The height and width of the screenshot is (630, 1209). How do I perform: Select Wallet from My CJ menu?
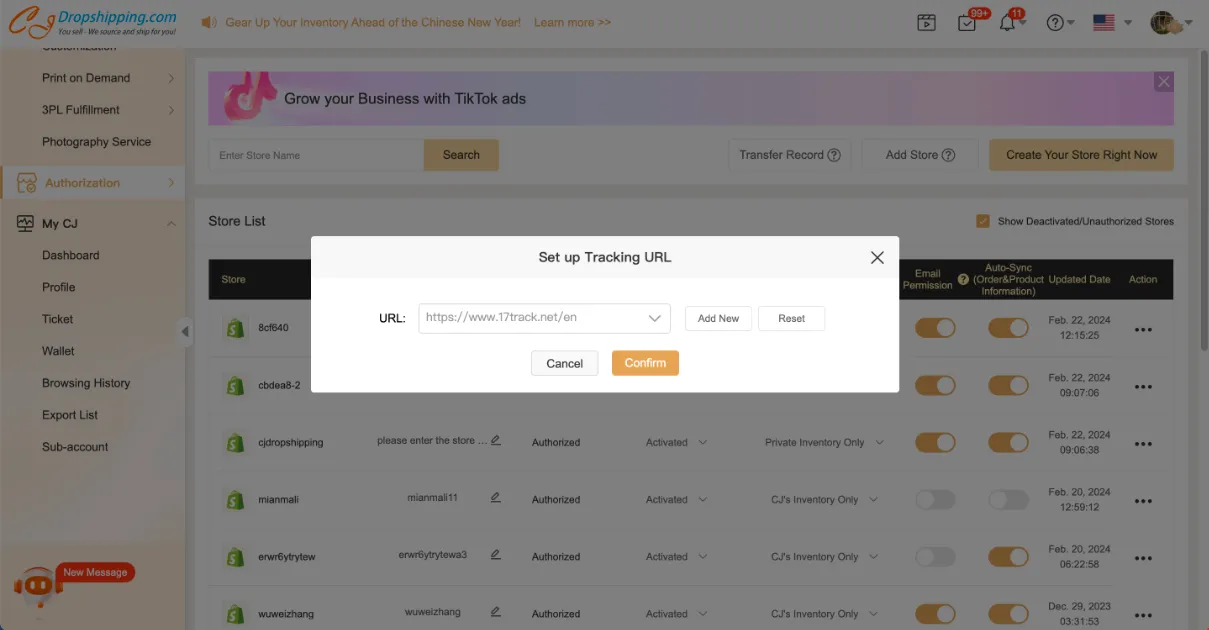58,351
